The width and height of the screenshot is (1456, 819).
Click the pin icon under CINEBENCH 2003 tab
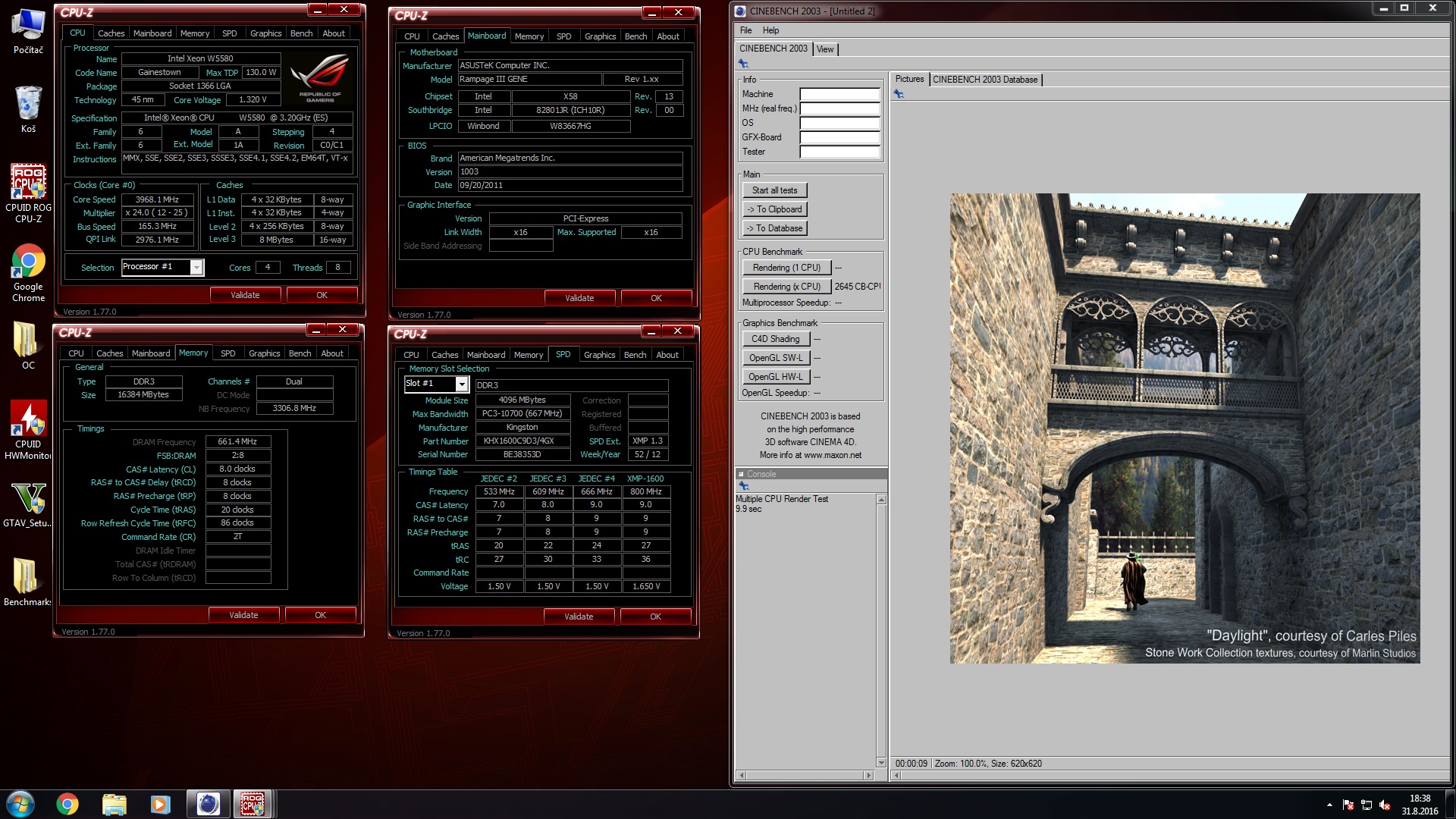pos(743,64)
